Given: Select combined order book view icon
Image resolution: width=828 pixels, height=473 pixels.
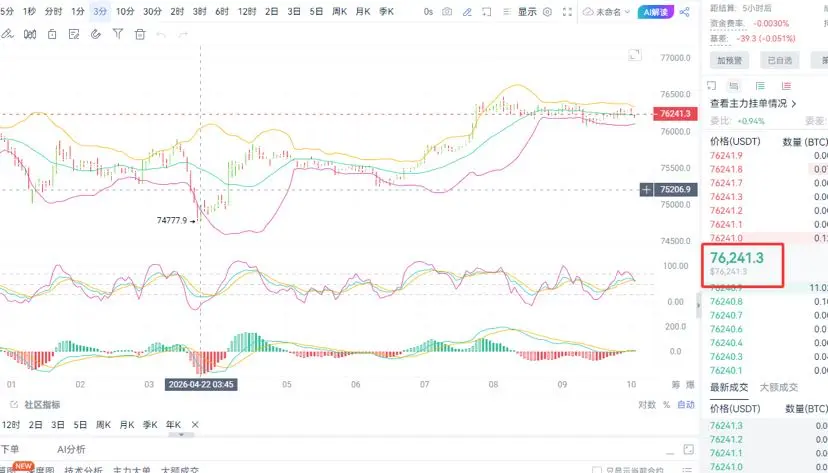Looking at the screenshot, I should pyautogui.click(x=733, y=86).
